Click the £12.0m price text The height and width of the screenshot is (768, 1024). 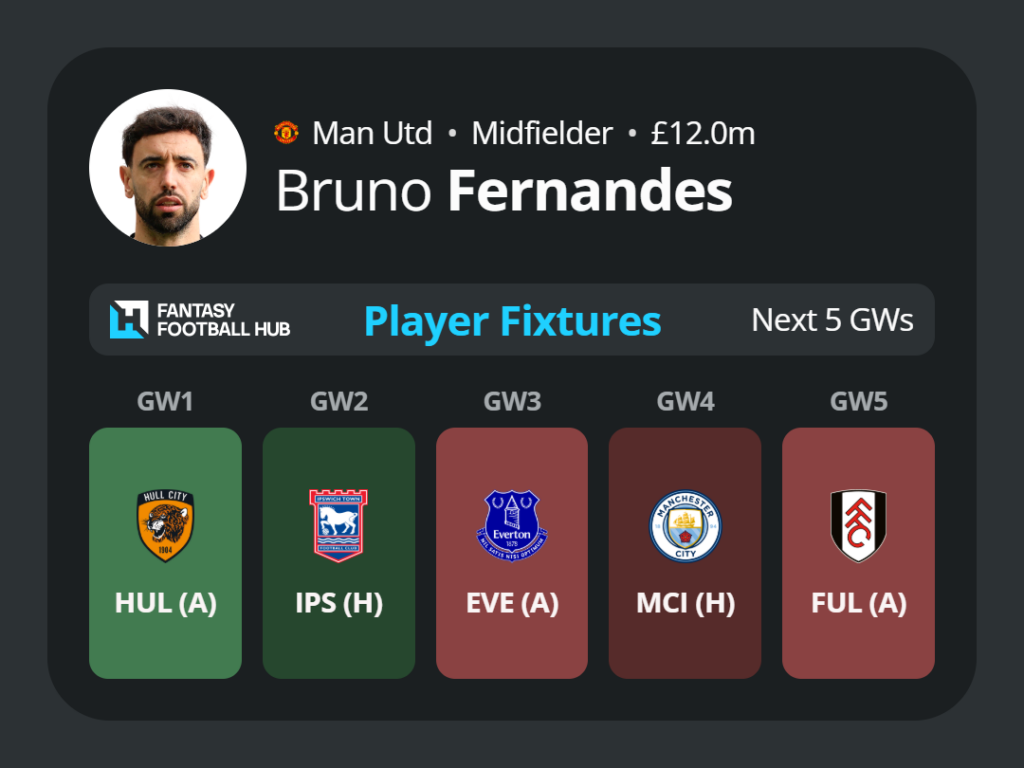pos(703,133)
